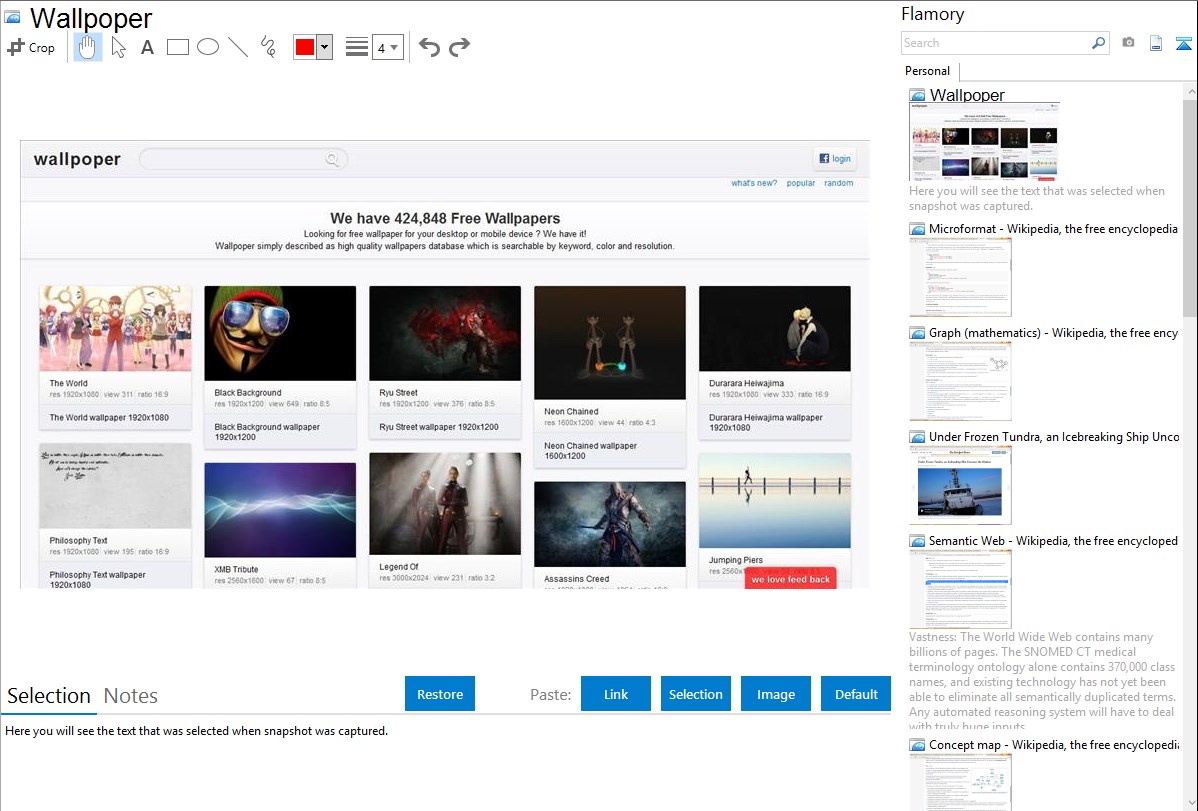
Task: Switch to the Notes tab
Action: point(130,696)
